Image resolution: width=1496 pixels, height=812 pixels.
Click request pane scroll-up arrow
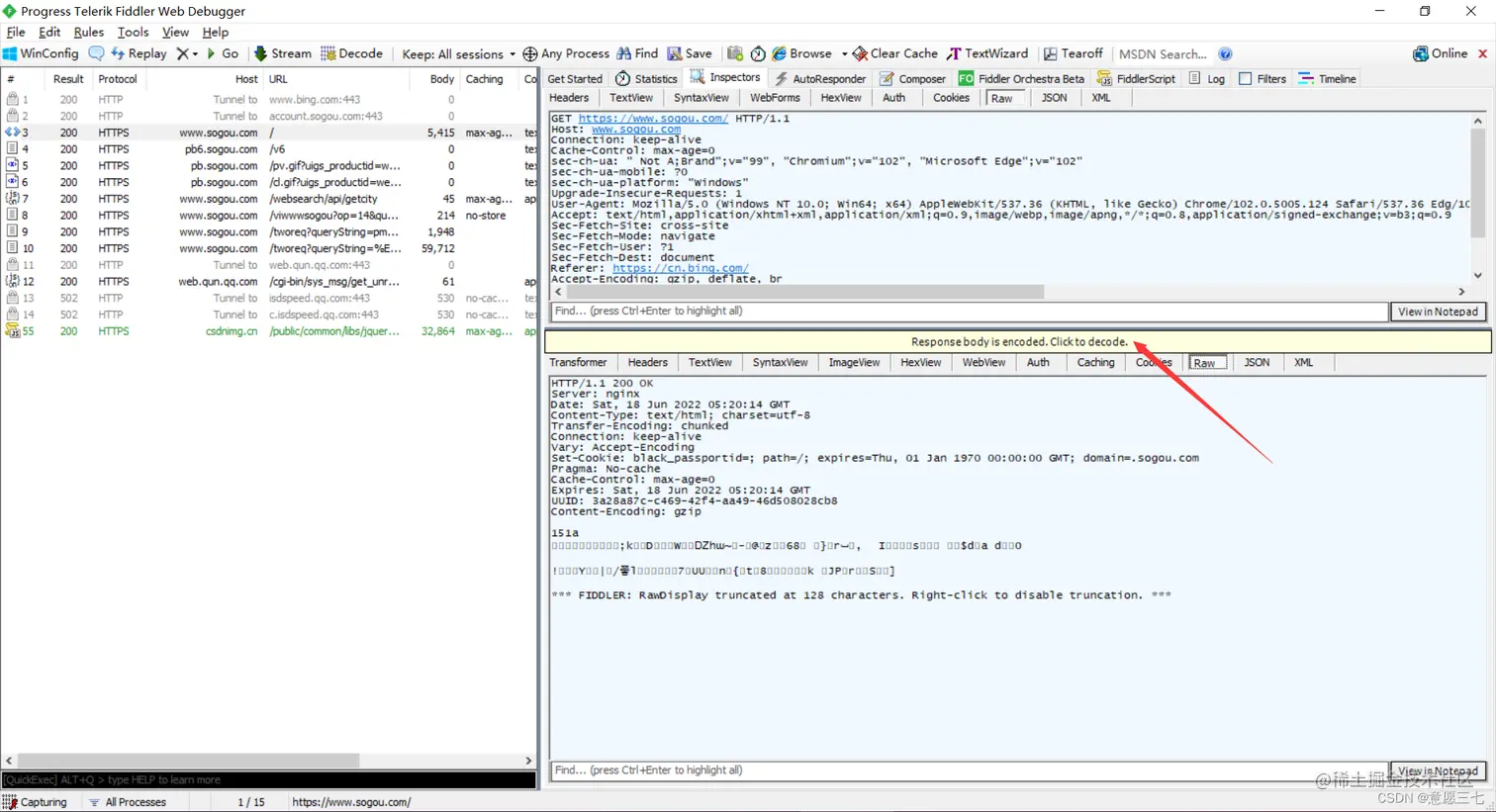[x=1478, y=121]
